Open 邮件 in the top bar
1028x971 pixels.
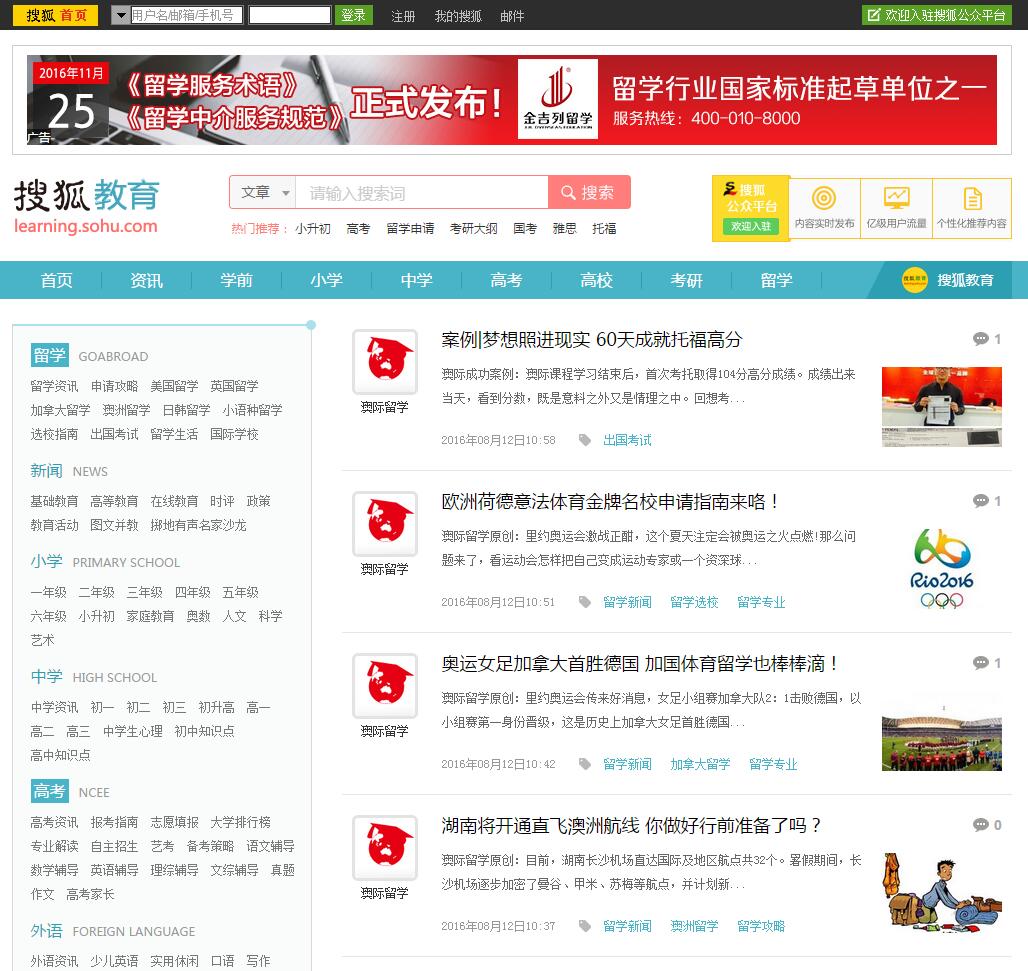512,16
